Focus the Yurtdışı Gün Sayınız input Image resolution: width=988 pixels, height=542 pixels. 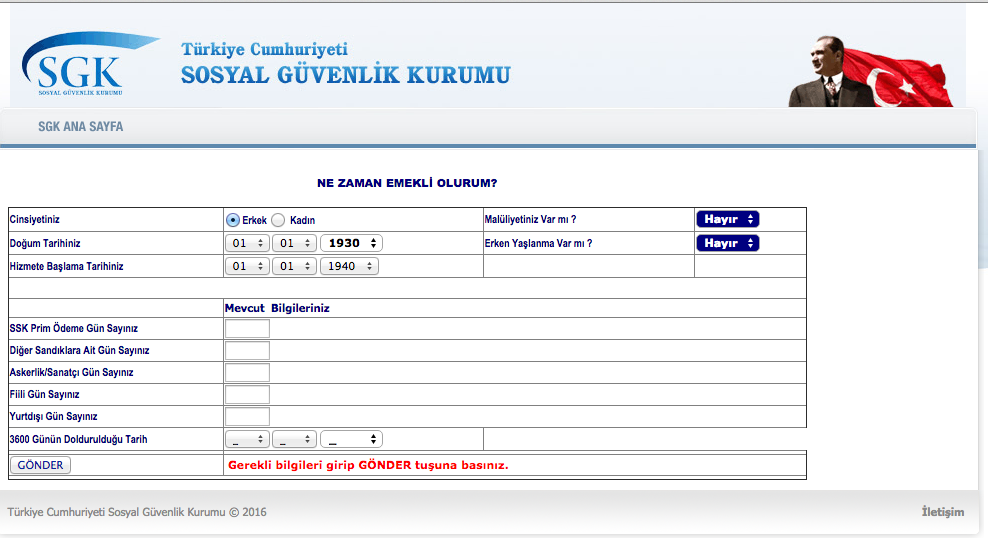247,417
